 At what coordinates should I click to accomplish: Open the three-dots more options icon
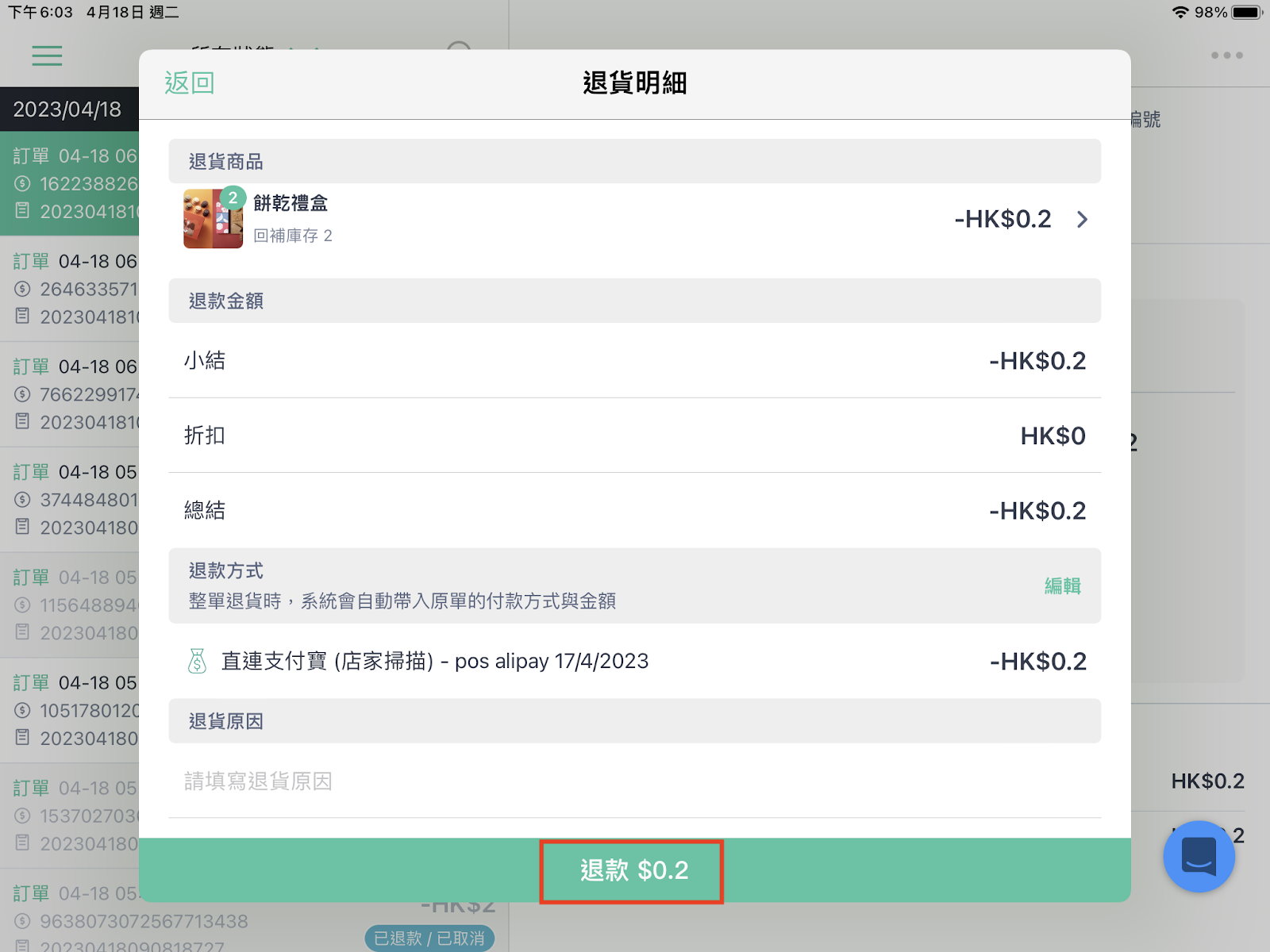click(x=1226, y=56)
